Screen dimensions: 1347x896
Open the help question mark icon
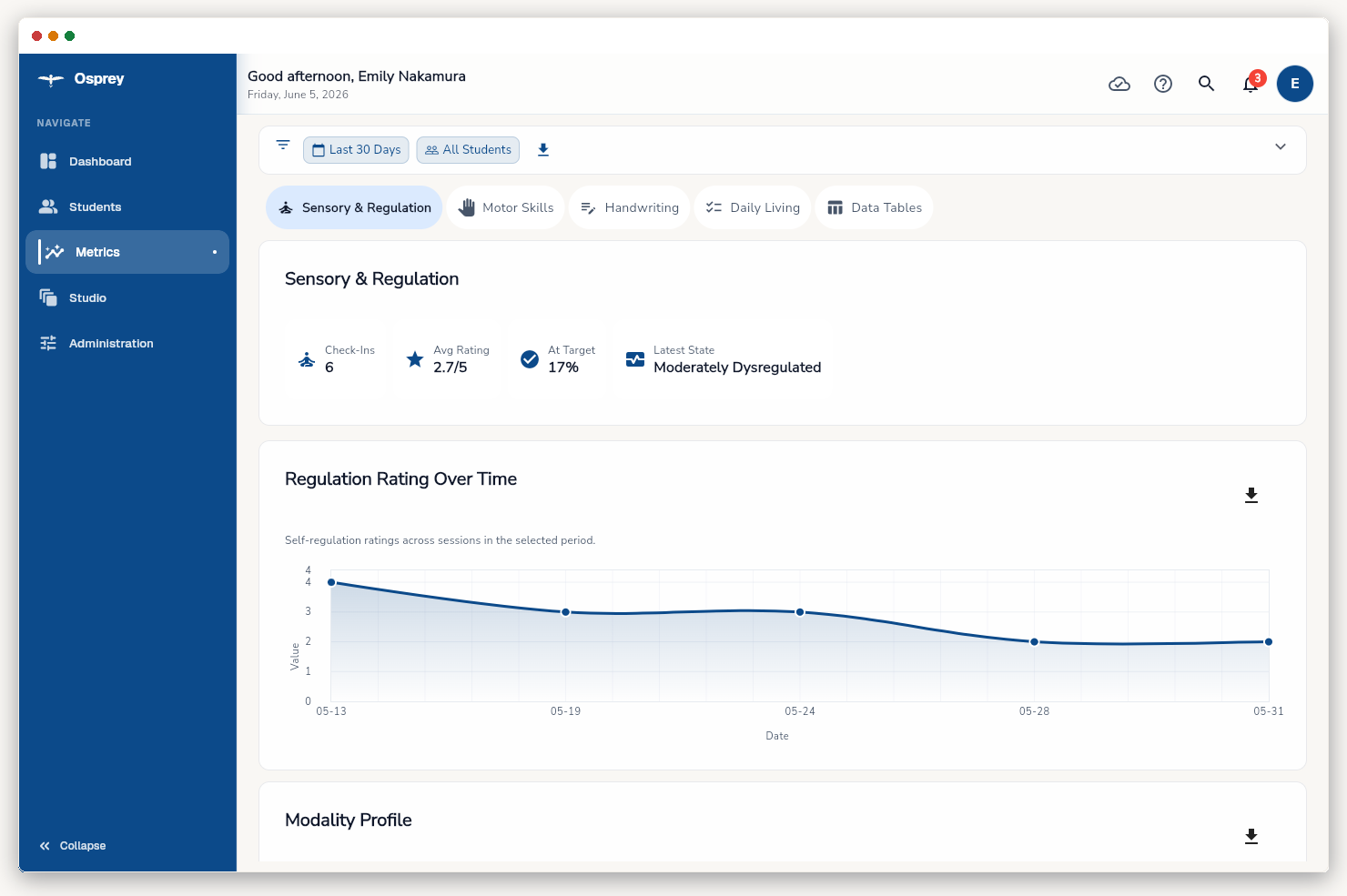1163,84
